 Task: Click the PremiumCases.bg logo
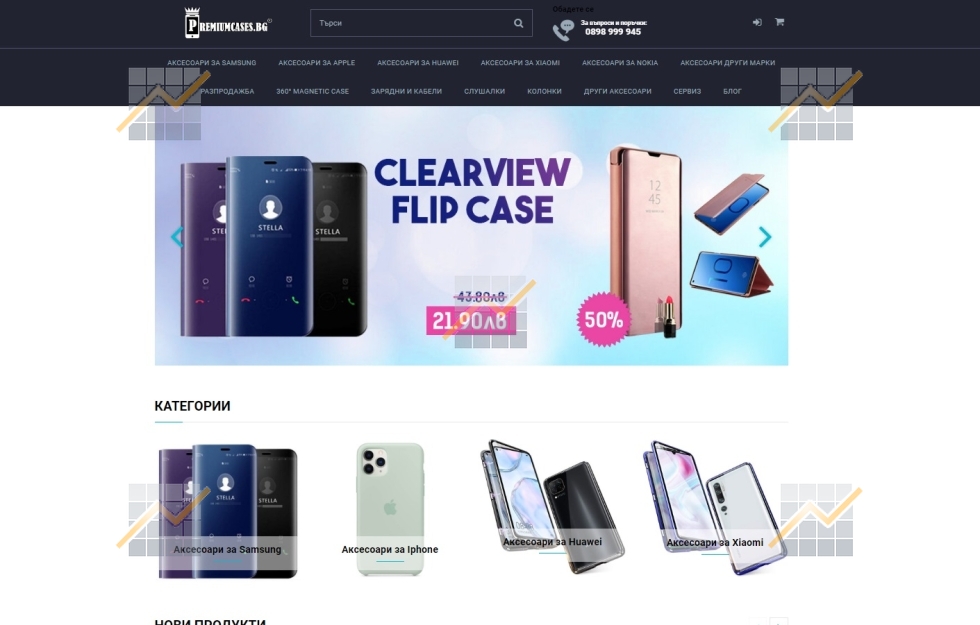click(228, 23)
